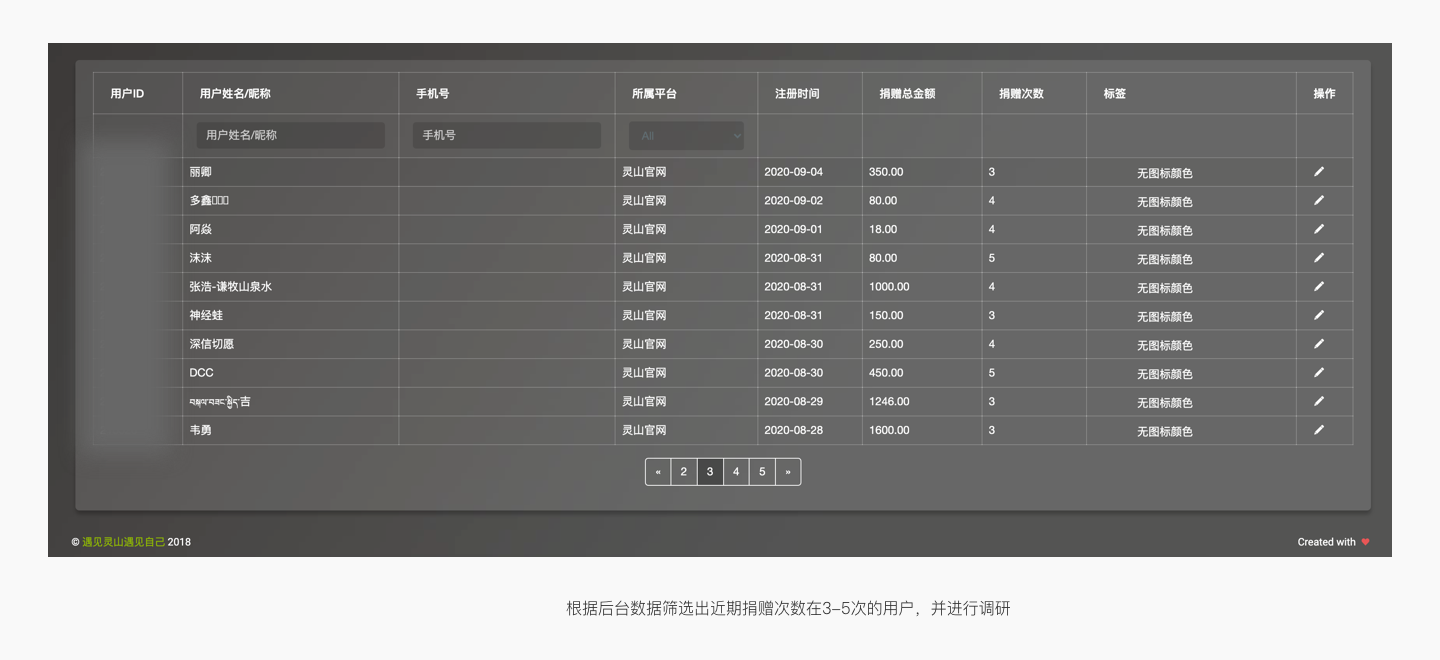Click the amount 1600.00
The height and width of the screenshot is (660, 1440).
click(x=889, y=430)
